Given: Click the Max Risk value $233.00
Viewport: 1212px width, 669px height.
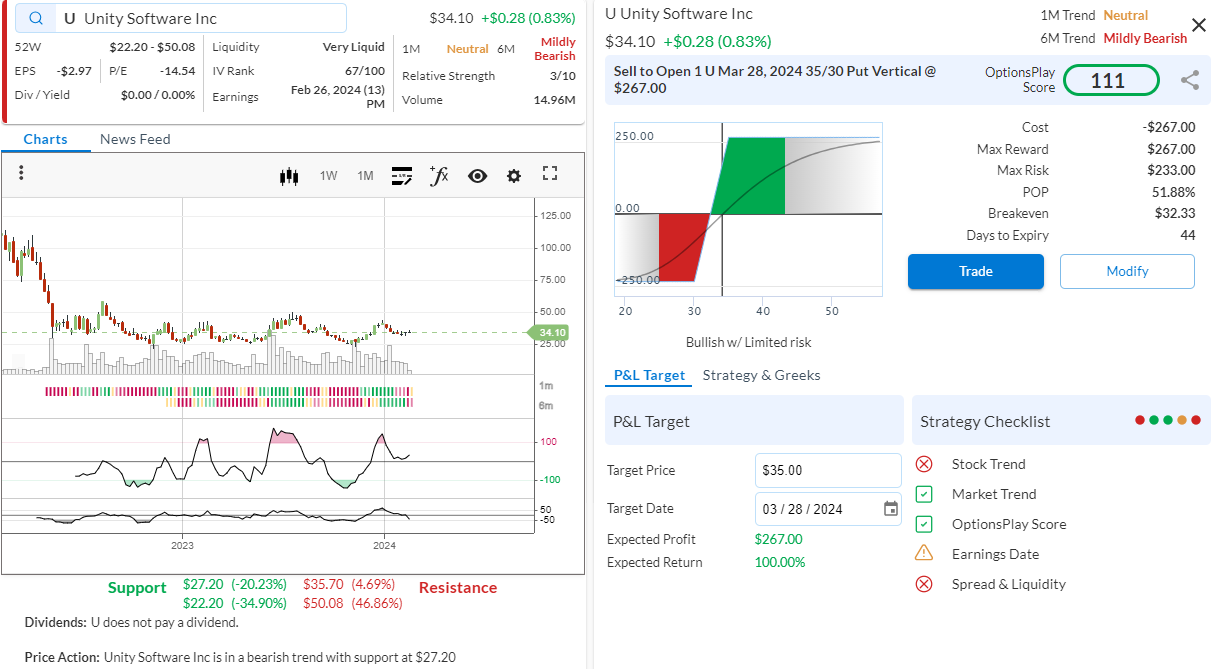Looking at the screenshot, I should click(1170, 170).
